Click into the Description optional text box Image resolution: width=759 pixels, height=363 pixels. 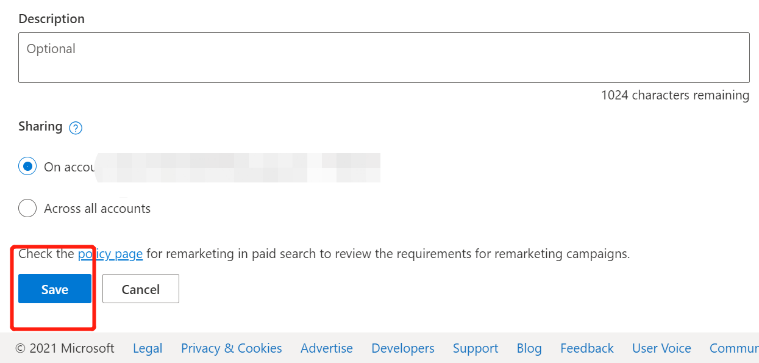(384, 58)
